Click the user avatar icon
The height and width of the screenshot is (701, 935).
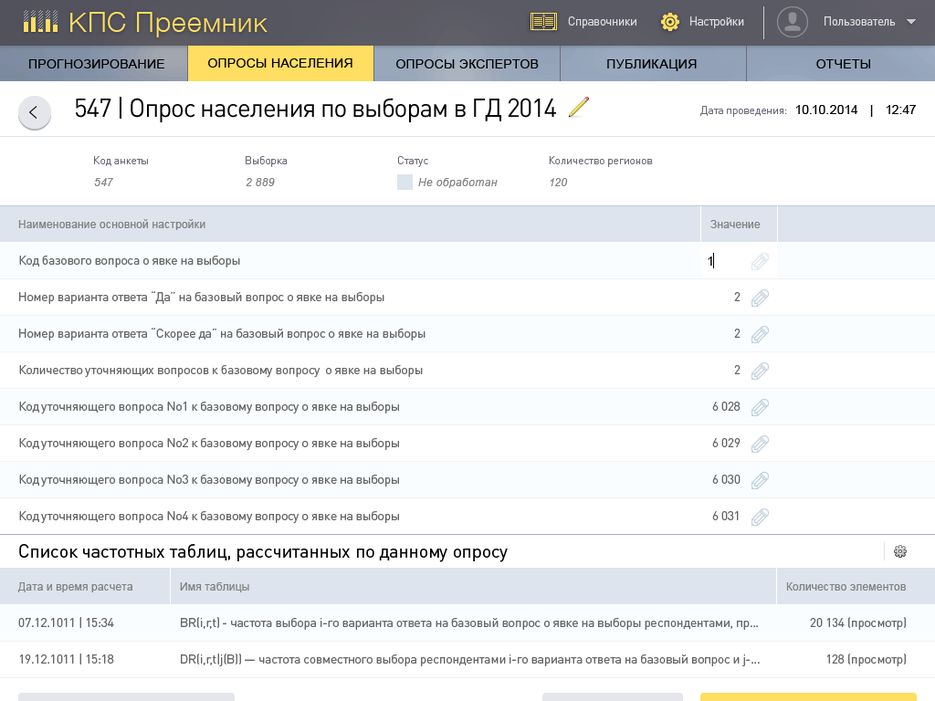coord(792,22)
